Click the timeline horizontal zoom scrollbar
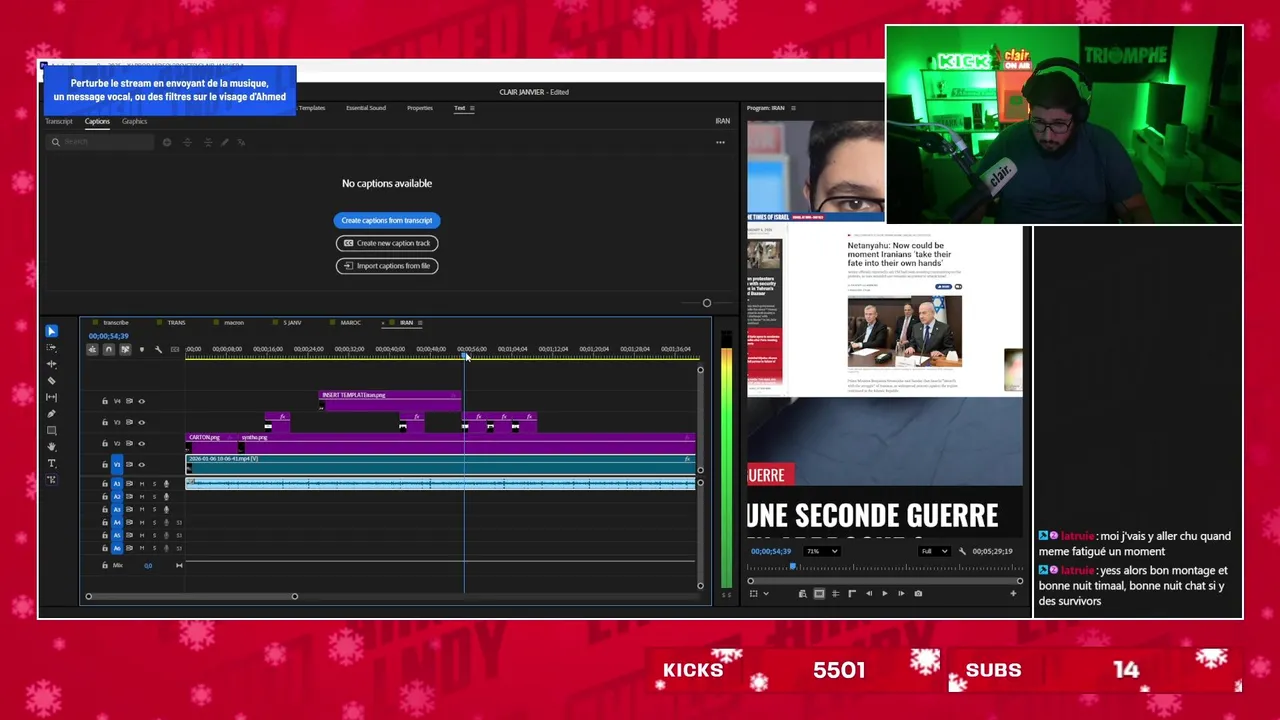Image resolution: width=1280 pixels, height=720 pixels. click(x=191, y=596)
